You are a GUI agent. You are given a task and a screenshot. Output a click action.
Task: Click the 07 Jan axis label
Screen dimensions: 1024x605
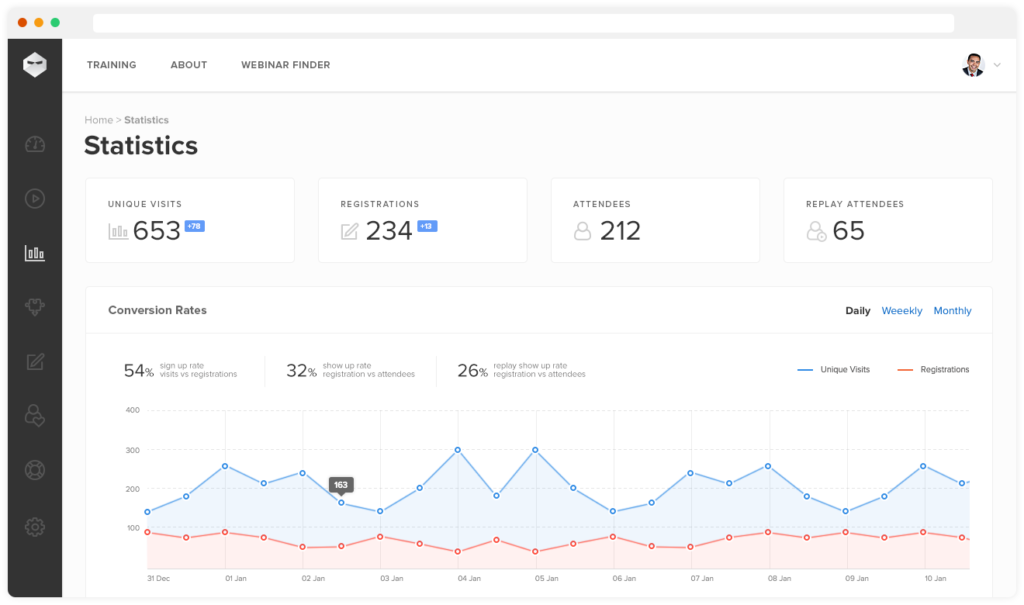tap(702, 578)
